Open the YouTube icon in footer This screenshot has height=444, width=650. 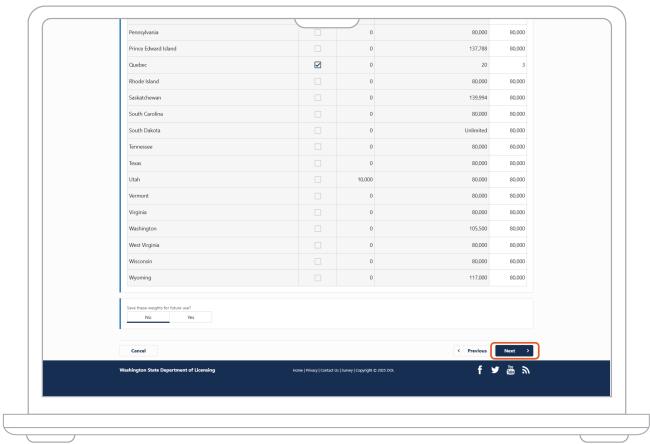pos(511,370)
